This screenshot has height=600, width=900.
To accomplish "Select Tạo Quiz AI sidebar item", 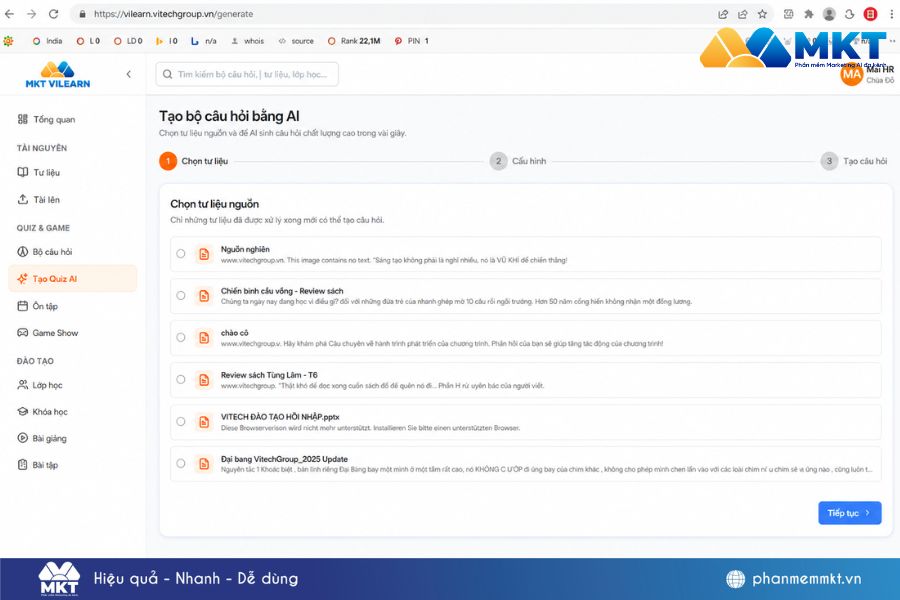I will (73, 278).
